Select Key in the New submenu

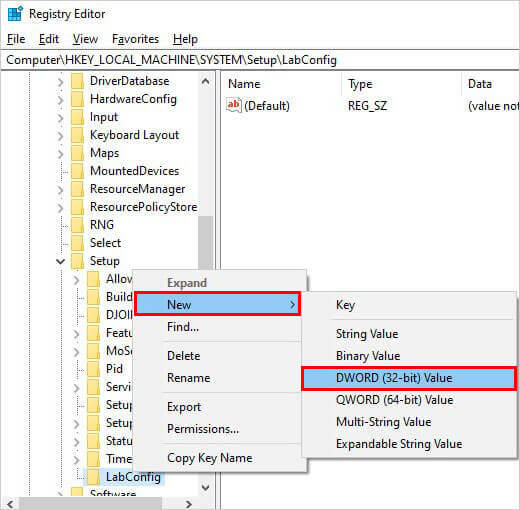pyautogui.click(x=345, y=305)
